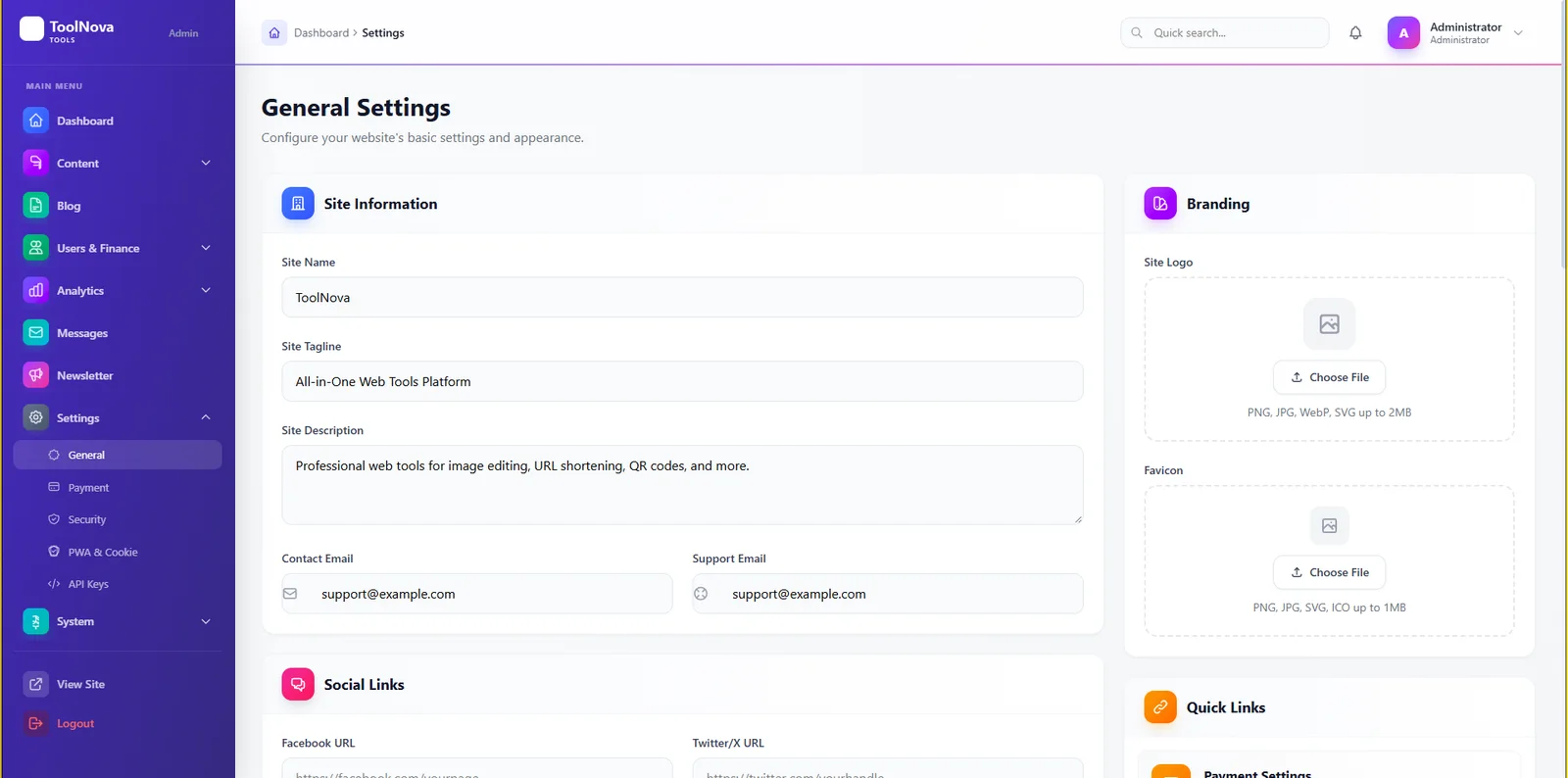Click the home breadcrumb icon

[274, 32]
